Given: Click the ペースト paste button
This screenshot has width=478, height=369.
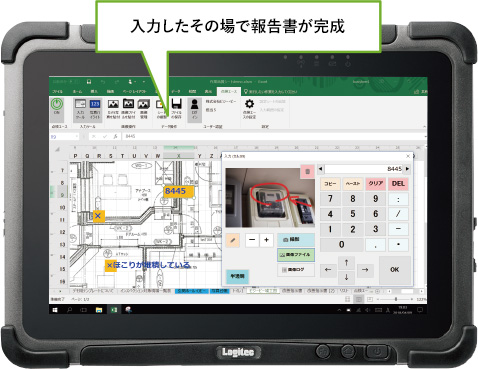Looking at the screenshot, I should [353, 184].
